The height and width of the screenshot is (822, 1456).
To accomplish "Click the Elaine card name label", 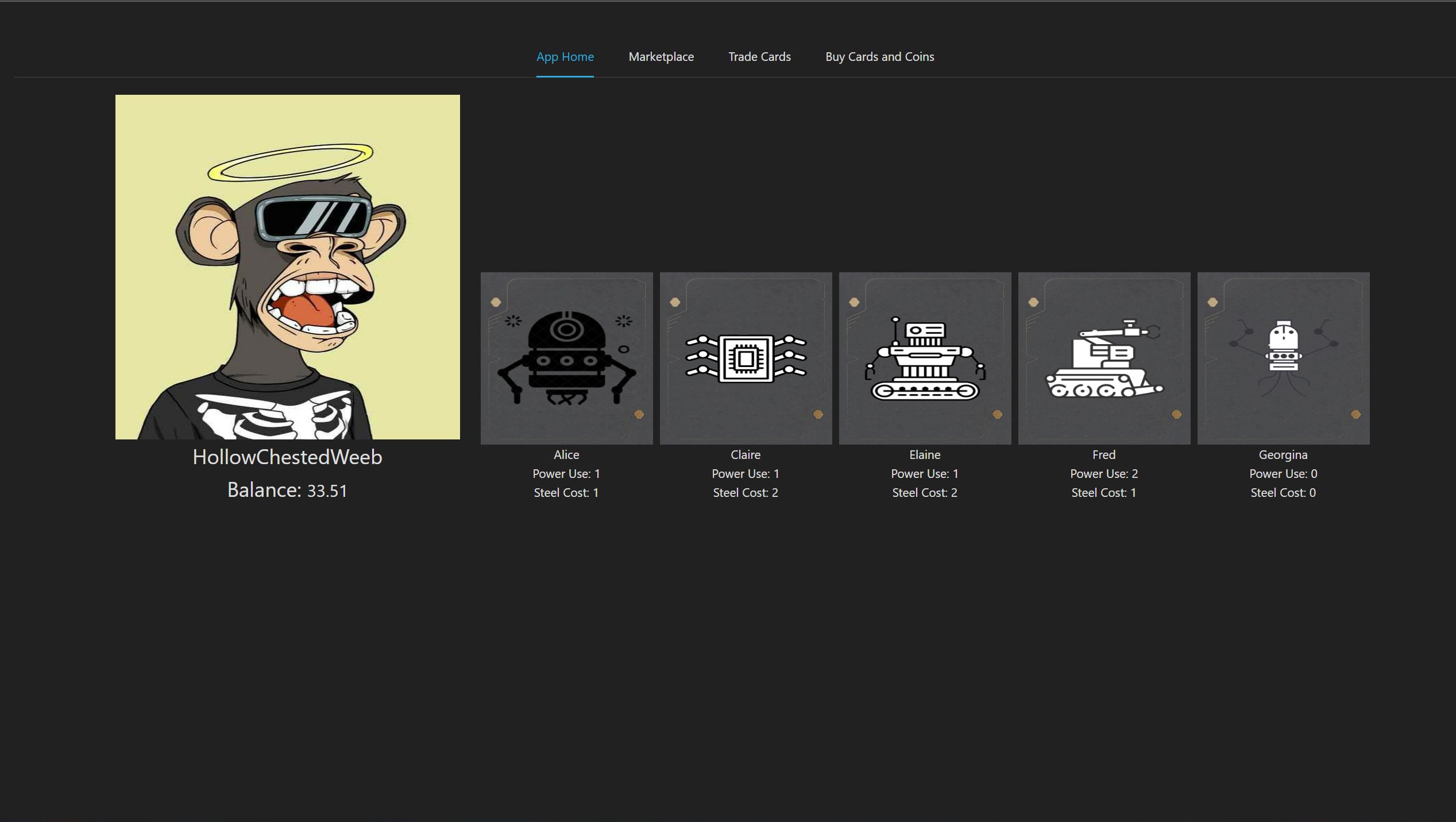I will [x=925, y=455].
